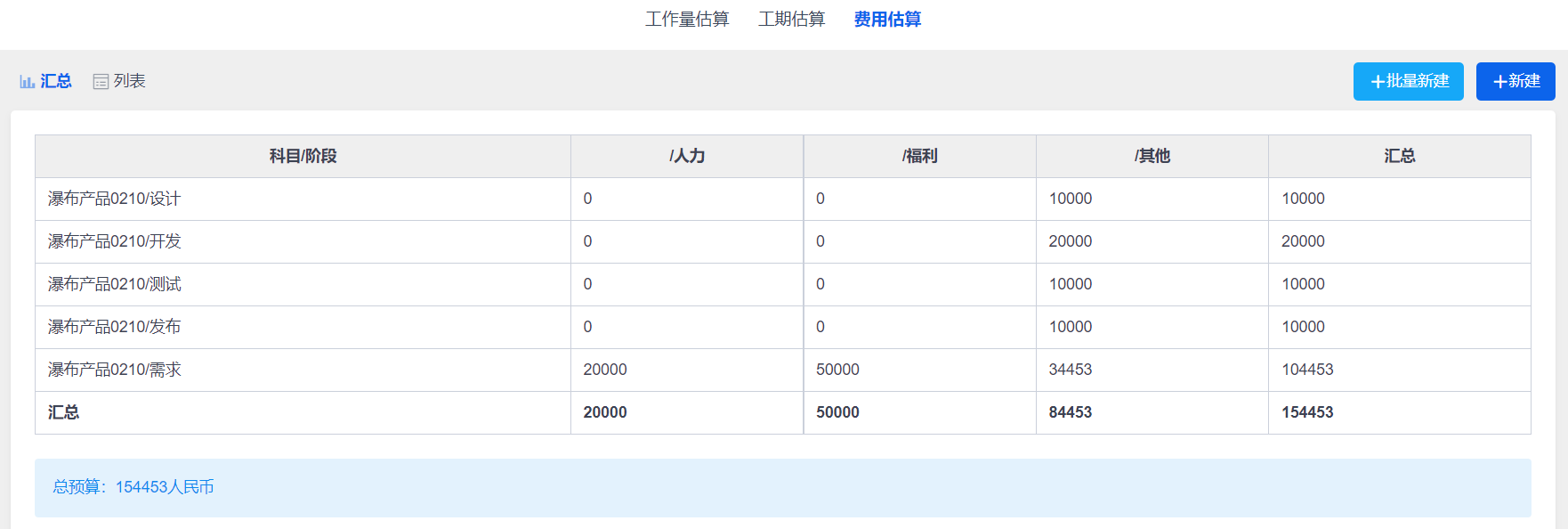This screenshot has height=529, width=1568.
Task: Click 其他 value 10000 in 设计 row
Action: coord(1070,199)
